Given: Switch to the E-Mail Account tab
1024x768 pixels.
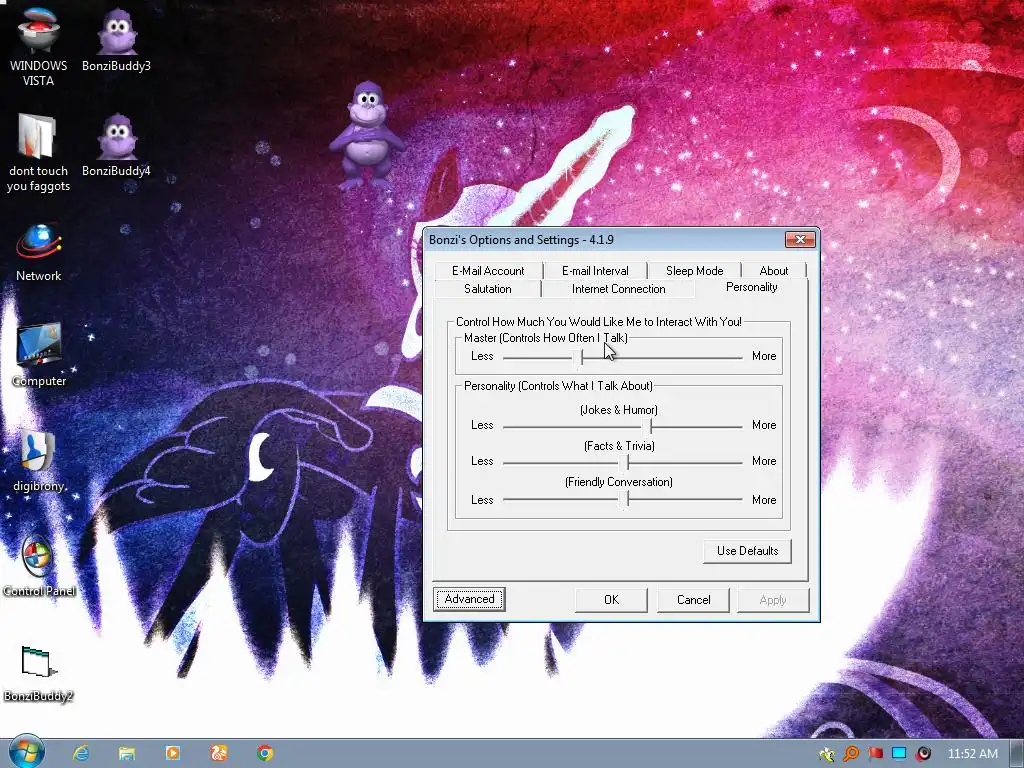Looking at the screenshot, I should 488,270.
